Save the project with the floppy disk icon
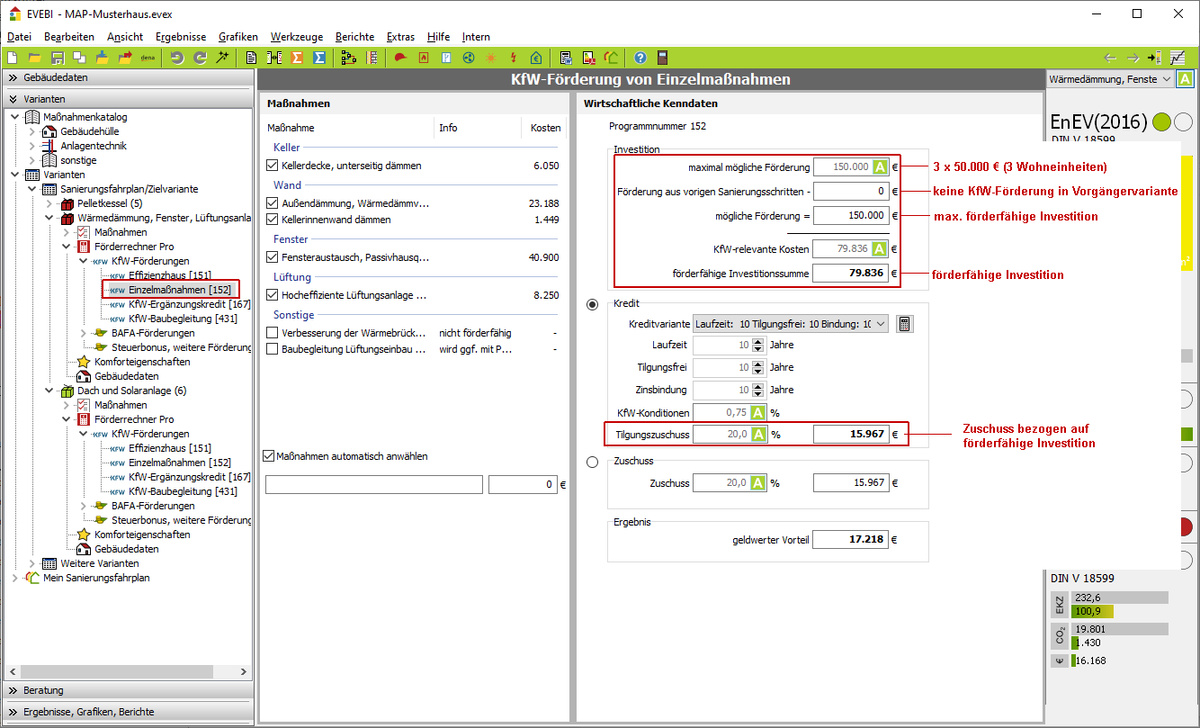The height and width of the screenshot is (728, 1200). tap(57, 57)
